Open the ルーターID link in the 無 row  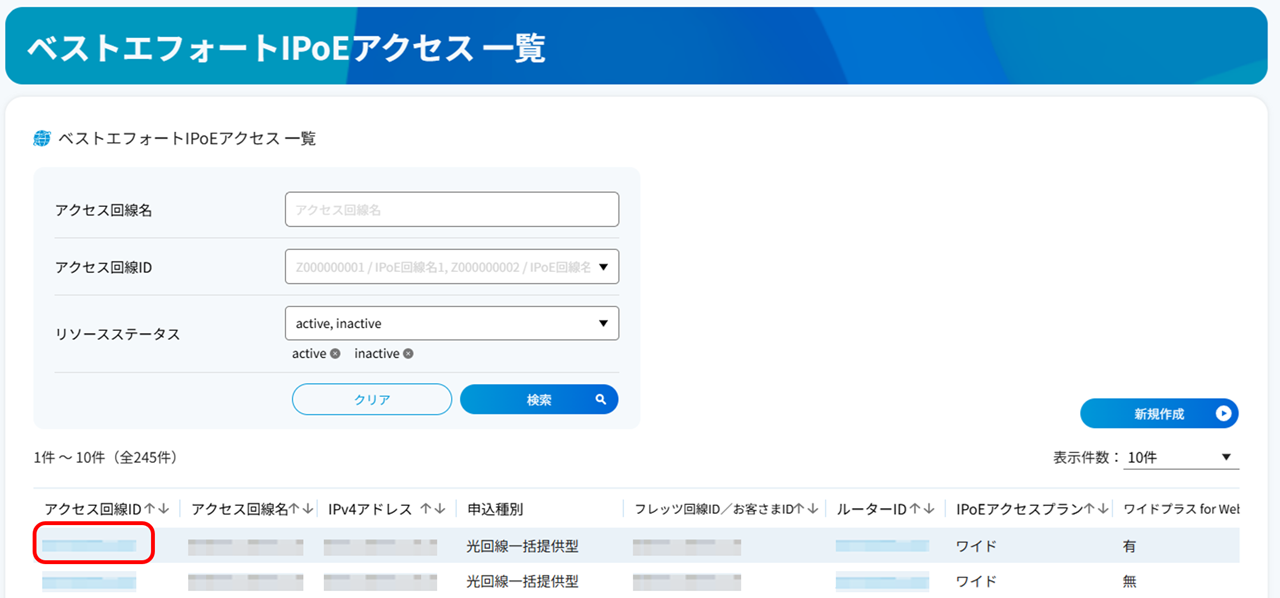(x=883, y=581)
